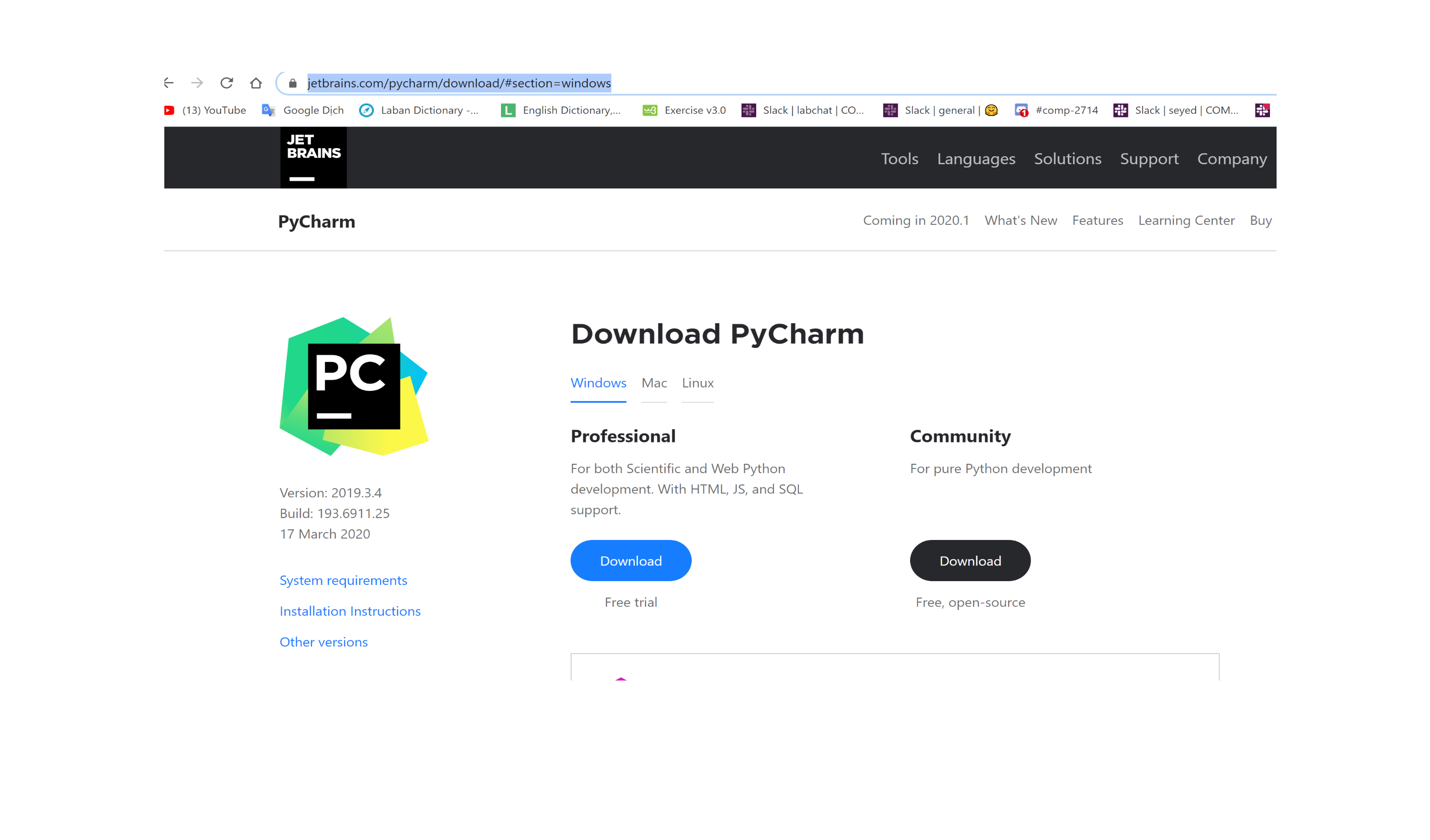Viewport: 1430px width, 840px height.
Task: Click the large PyCharm PC logo
Action: (x=354, y=386)
